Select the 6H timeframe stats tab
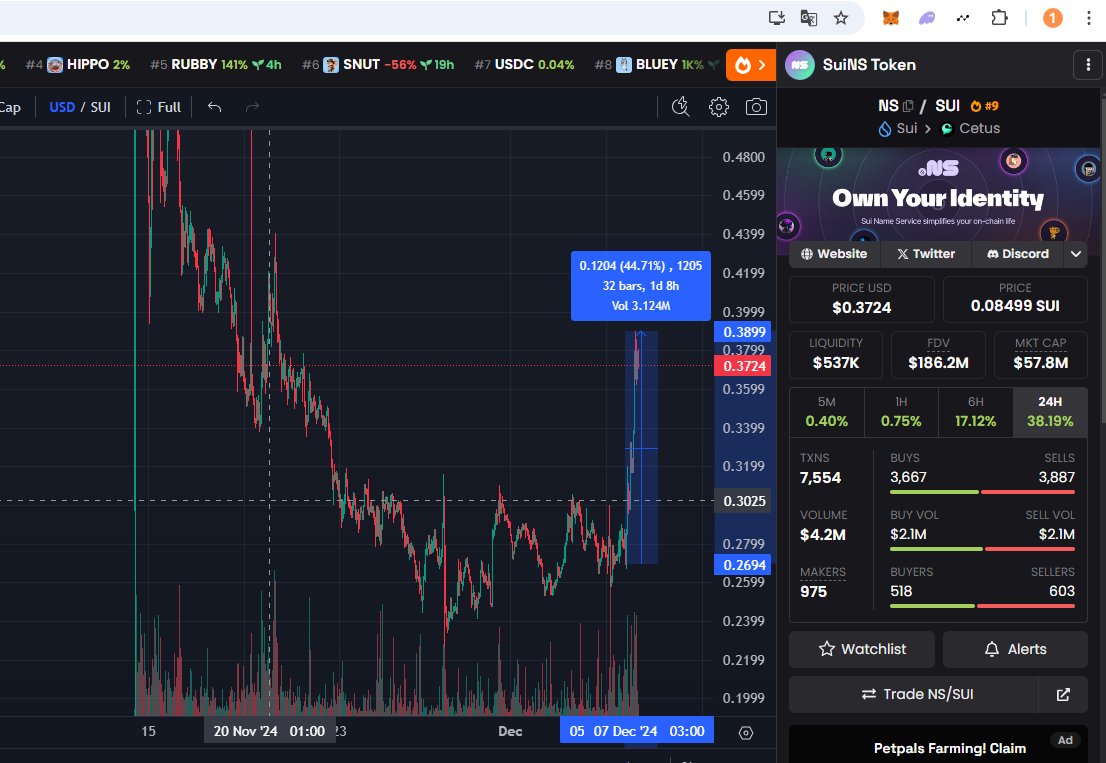Screen dimensions: 1106x763 [976, 412]
